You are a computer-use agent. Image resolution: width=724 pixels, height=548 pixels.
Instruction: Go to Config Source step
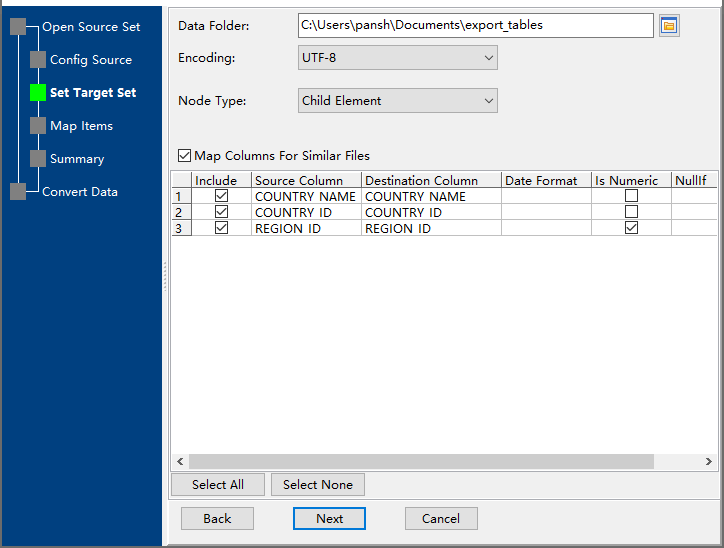pos(91,60)
